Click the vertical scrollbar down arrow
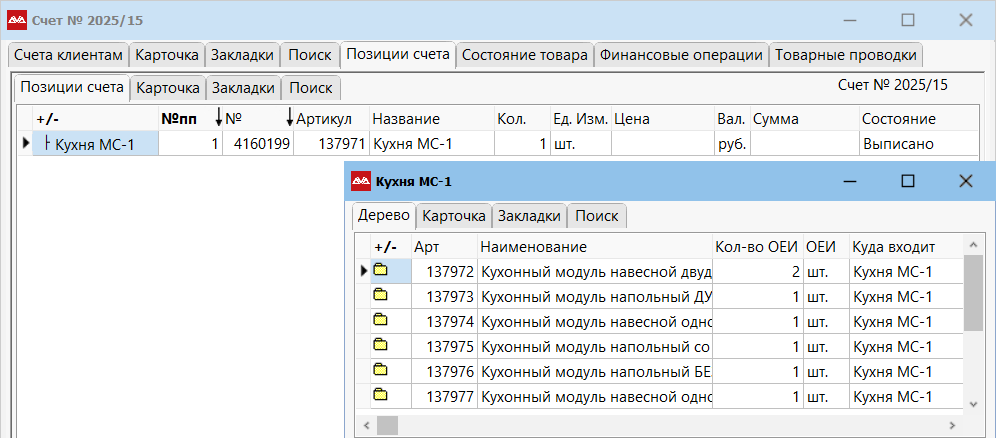Image resolution: width=996 pixels, height=438 pixels. point(973,403)
